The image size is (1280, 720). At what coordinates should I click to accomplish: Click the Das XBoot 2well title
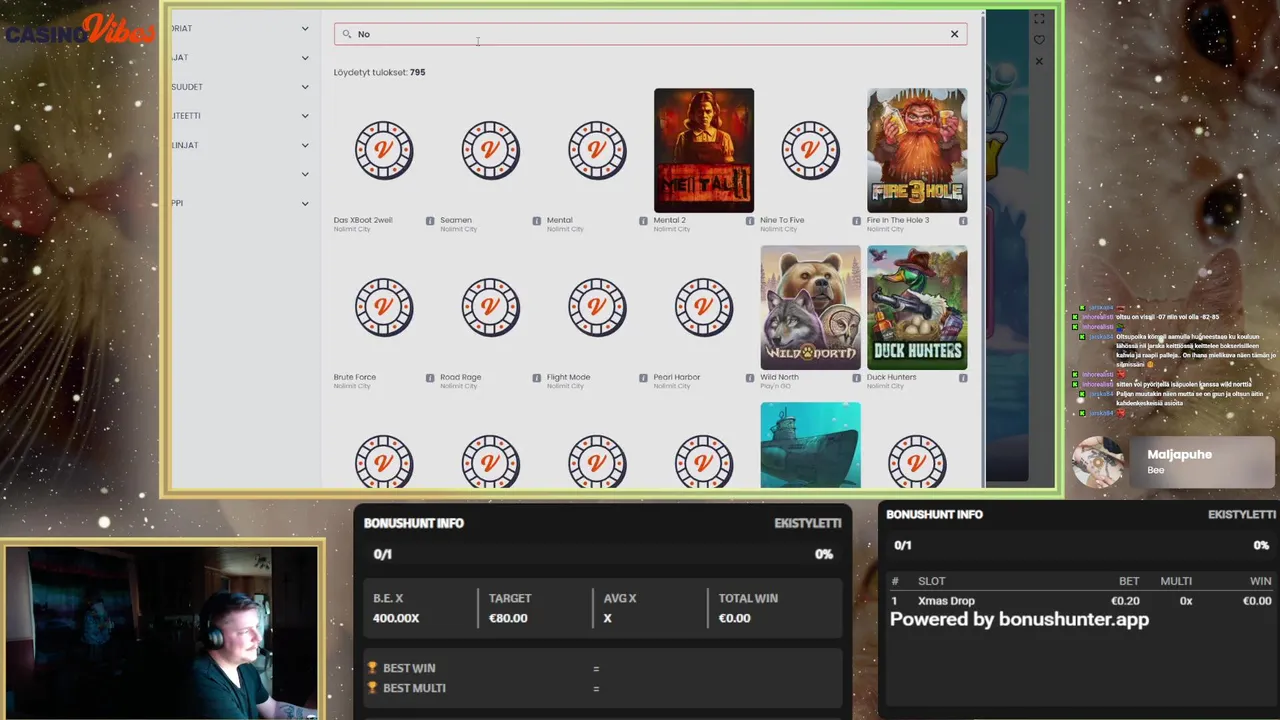[x=363, y=220]
